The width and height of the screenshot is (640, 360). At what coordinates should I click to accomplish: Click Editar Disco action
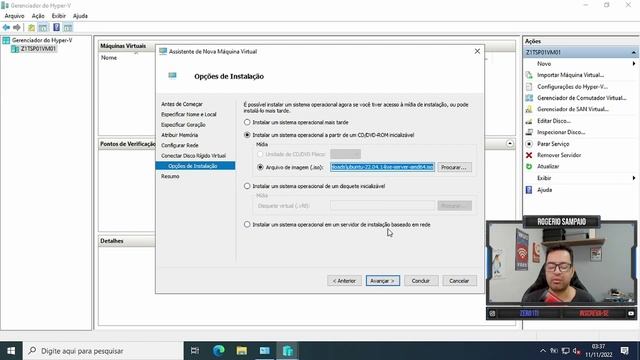pyautogui.click(x=553, y=121)
